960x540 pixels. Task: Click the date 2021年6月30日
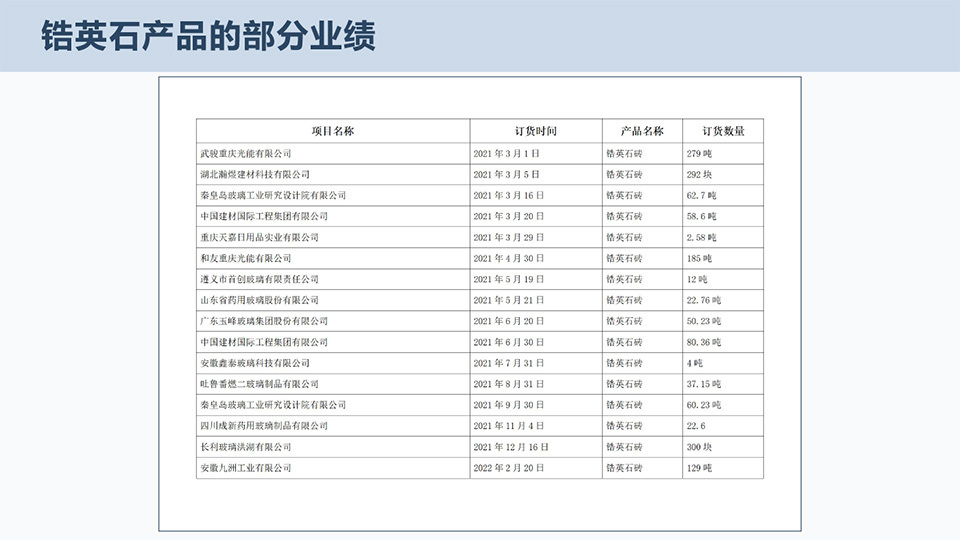pos(509,342)
